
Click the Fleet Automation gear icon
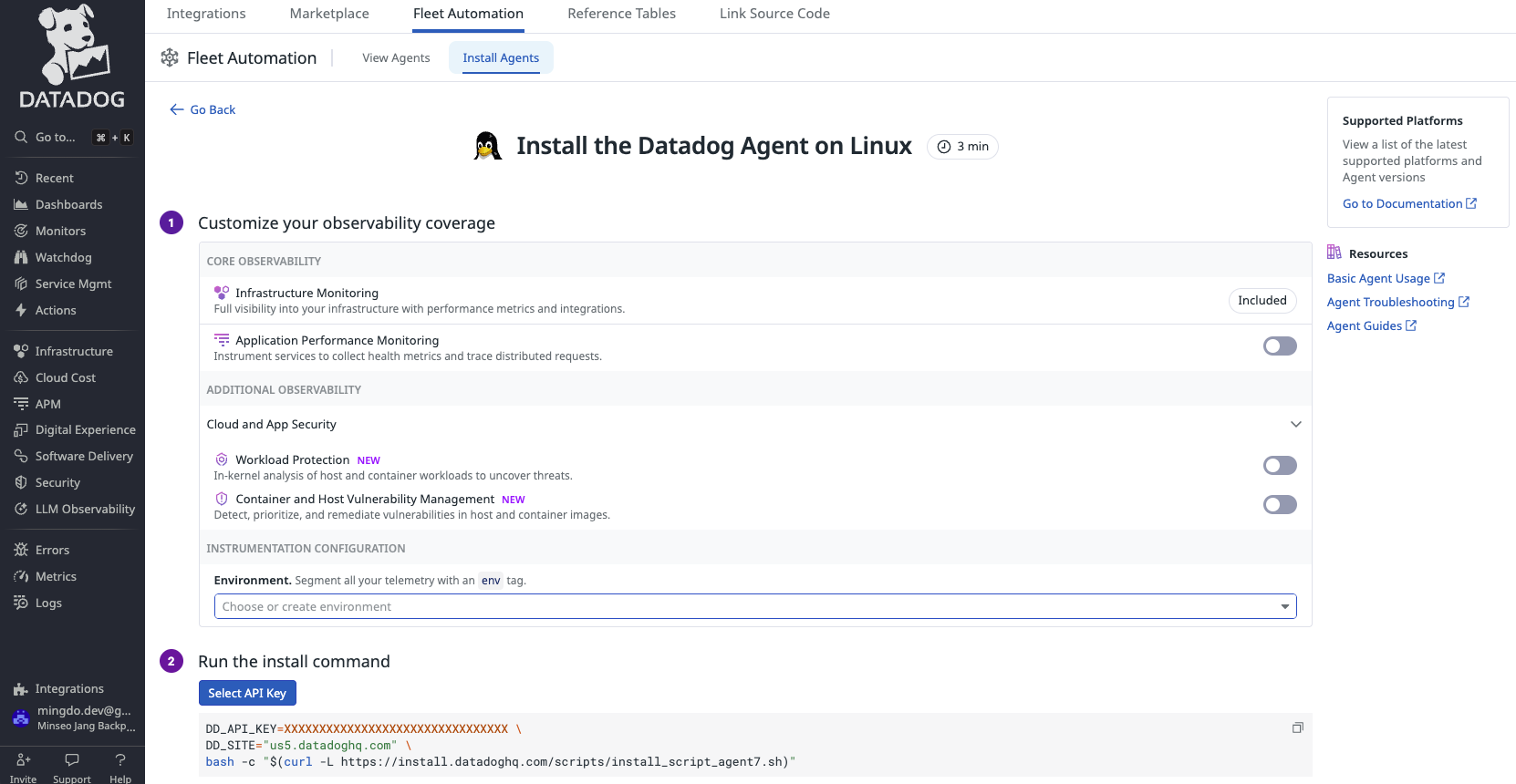tap(170, 57)
